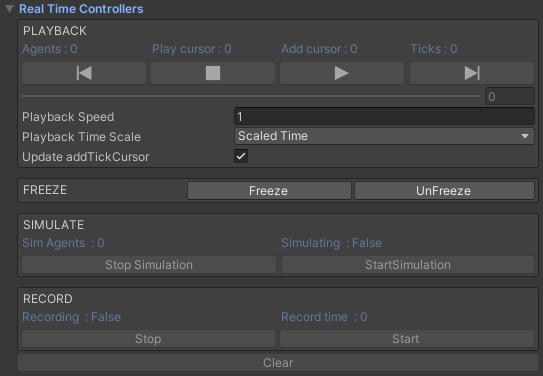Screen dimensions: 543x376
Task: Click the Playback Time Scale label
Action: coord(81,137)
